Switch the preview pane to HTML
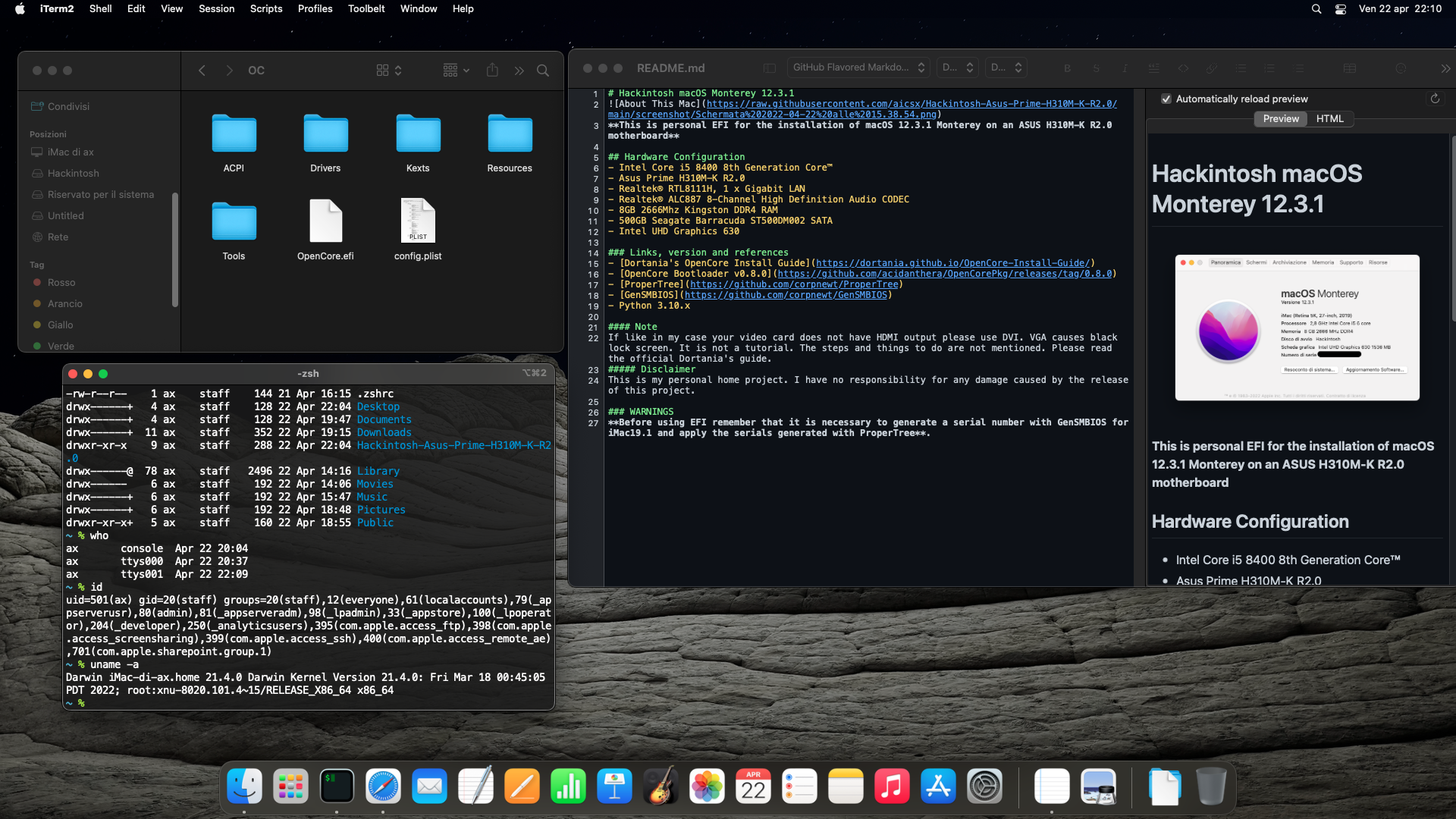This screenshot has width=1456, height=819. click(1329, 118)
